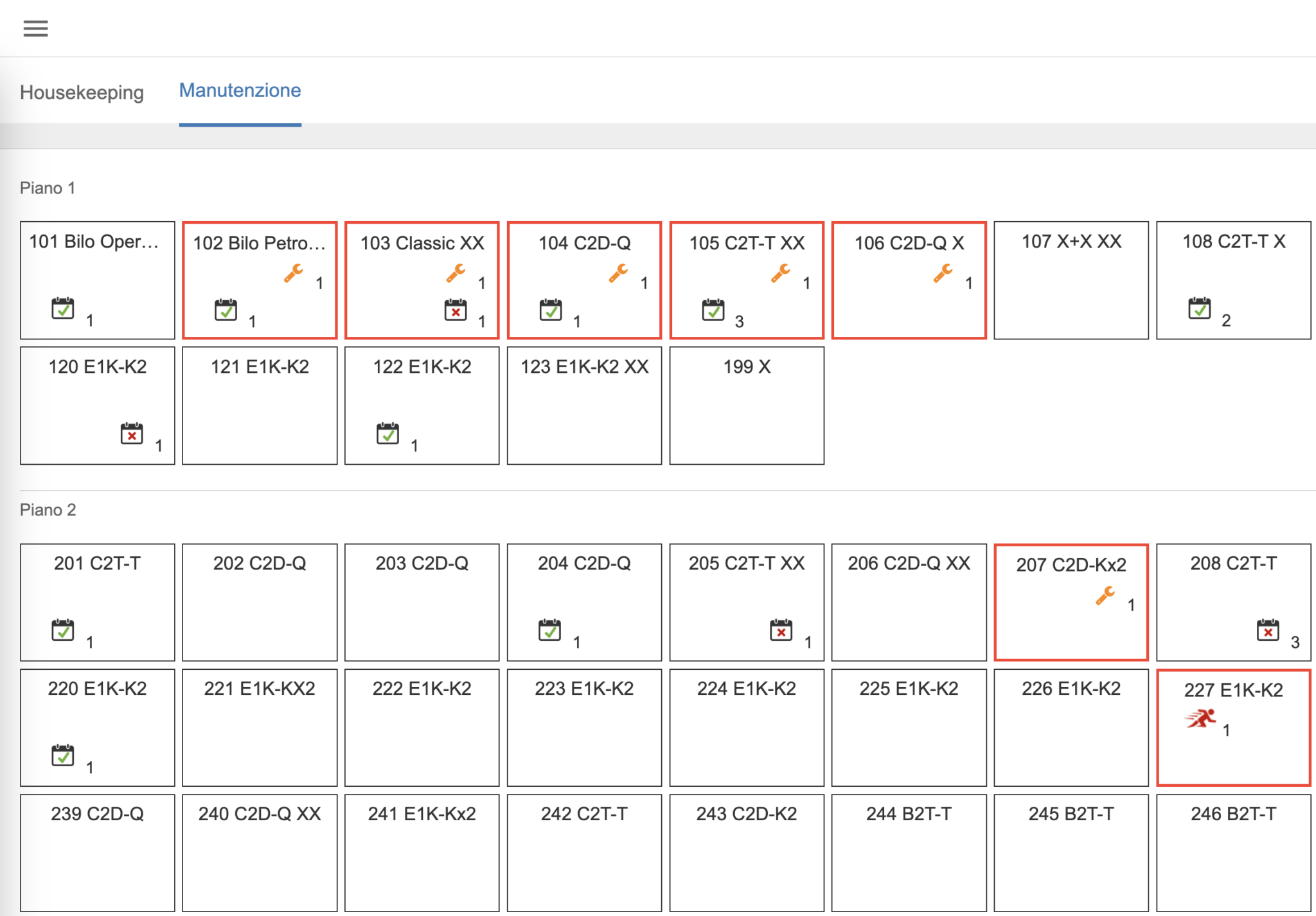
Task: Click orange wrench icon in room 104
Action: 618,273
